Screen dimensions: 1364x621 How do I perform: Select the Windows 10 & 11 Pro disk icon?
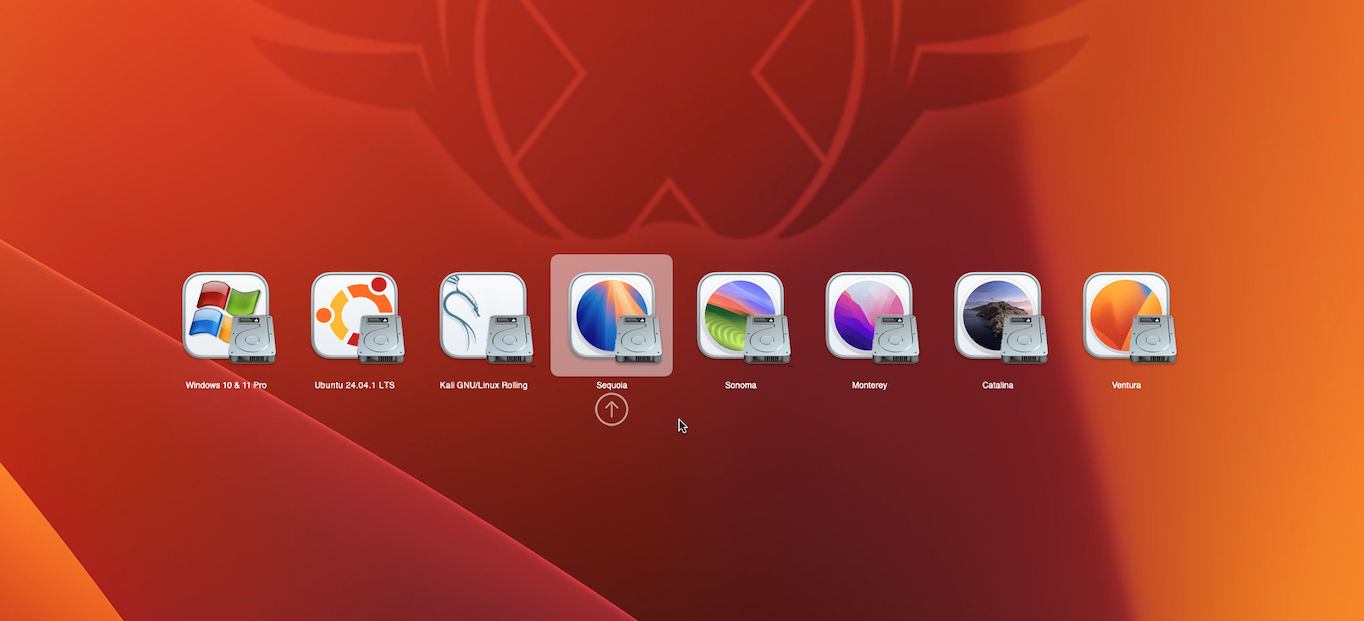tap(228, 317)
